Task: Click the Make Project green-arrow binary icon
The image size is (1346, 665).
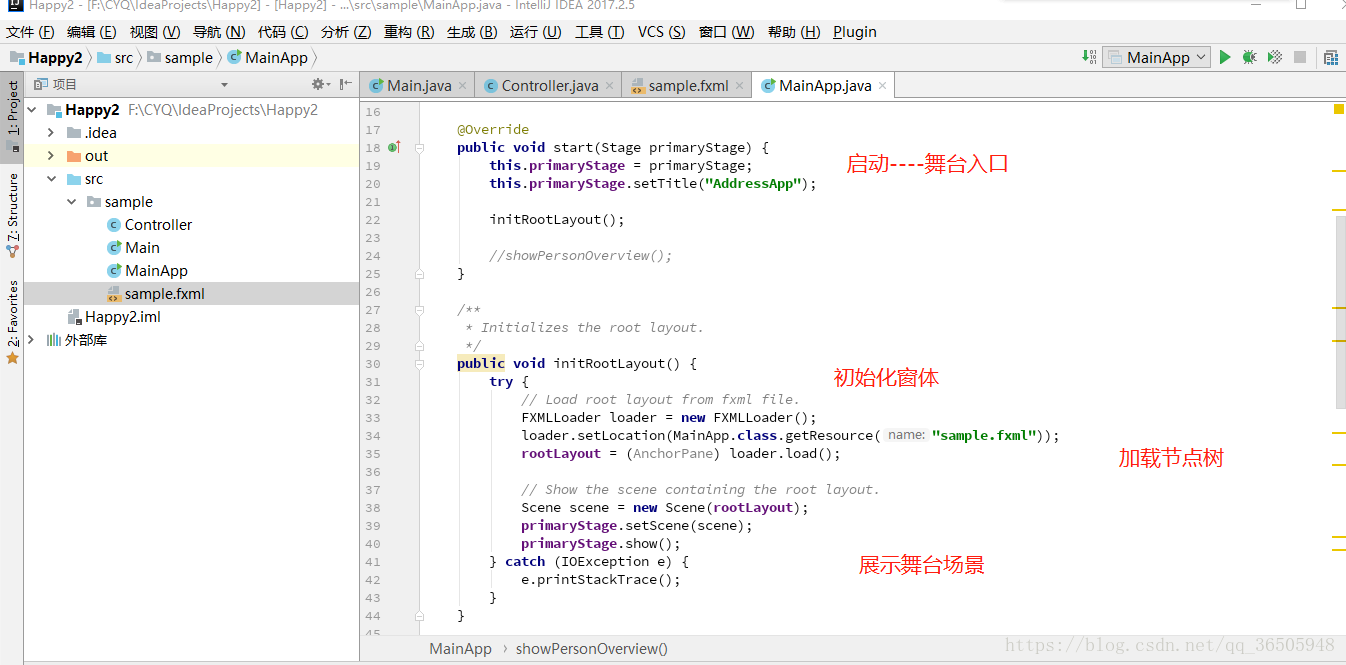Action: click(x=1090, y=57)
